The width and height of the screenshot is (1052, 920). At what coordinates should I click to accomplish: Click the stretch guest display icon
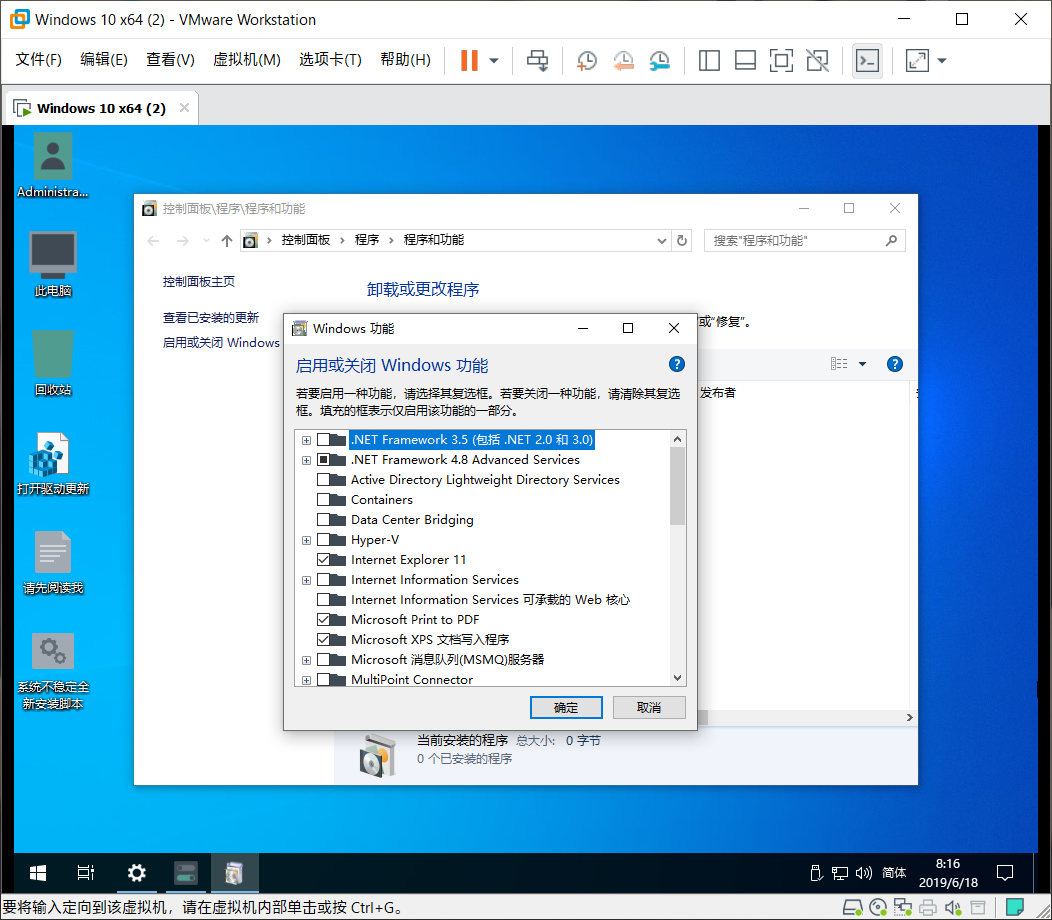tap(917, 60)
